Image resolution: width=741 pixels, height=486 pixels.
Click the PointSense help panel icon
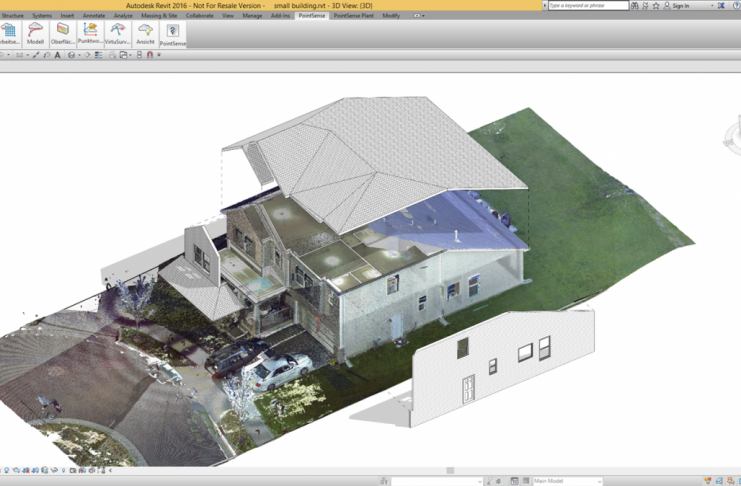point(173,34)
